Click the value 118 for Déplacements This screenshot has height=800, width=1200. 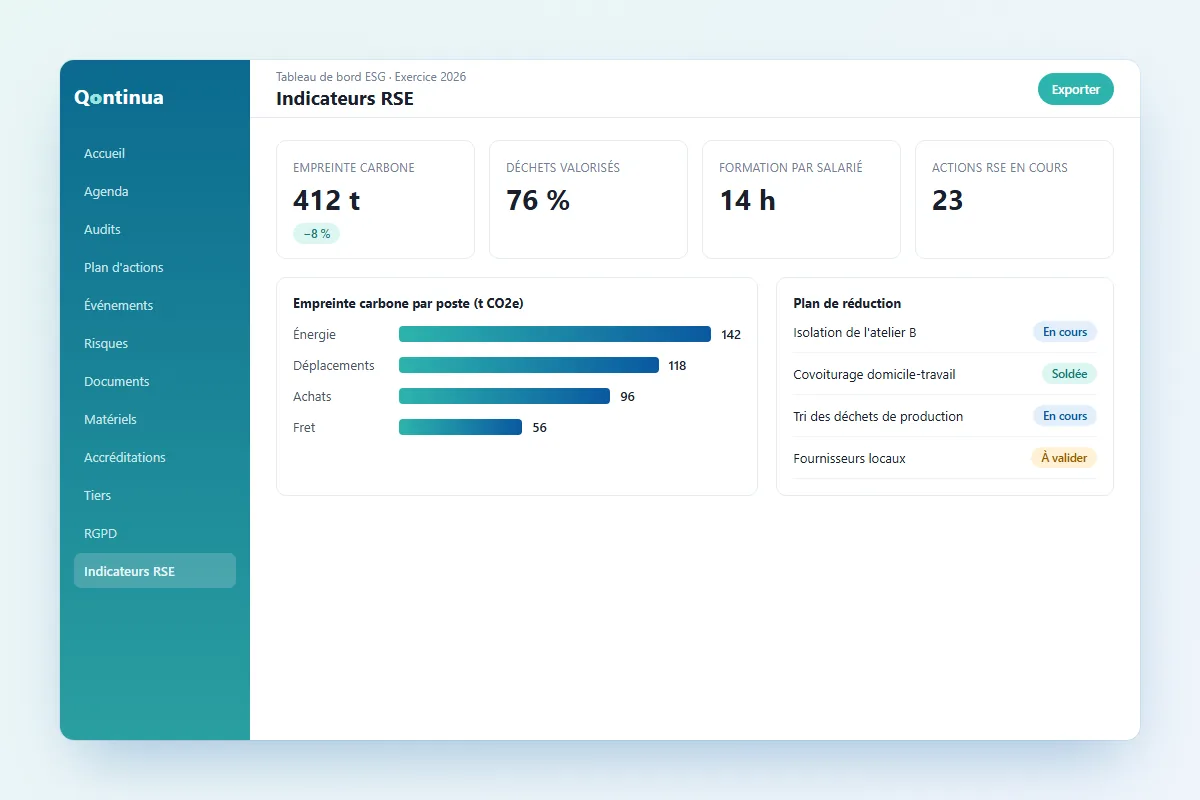pyautogui.click(x=677, y=366)
